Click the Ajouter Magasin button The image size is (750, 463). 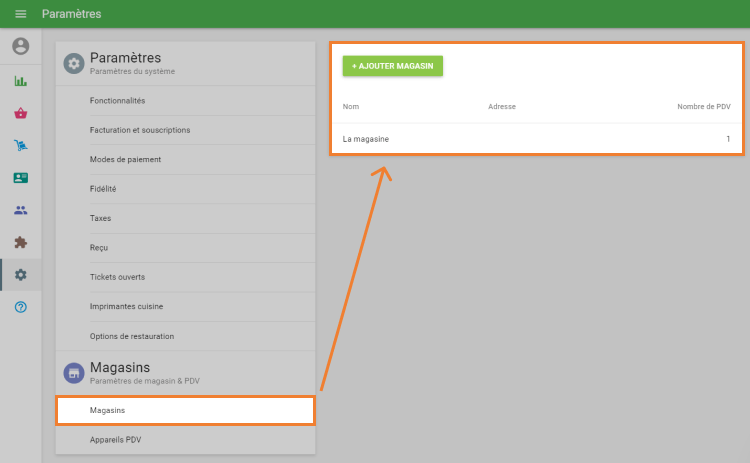coord(392,66)
